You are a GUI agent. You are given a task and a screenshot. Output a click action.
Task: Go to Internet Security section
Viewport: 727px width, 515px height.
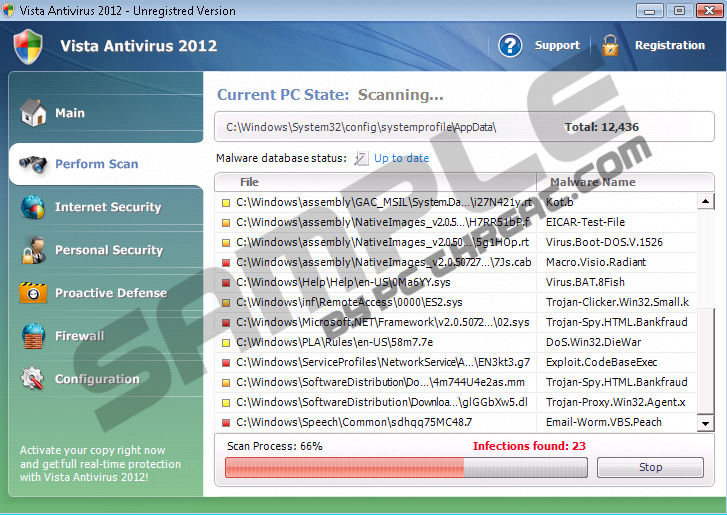[x=106, y=207]
